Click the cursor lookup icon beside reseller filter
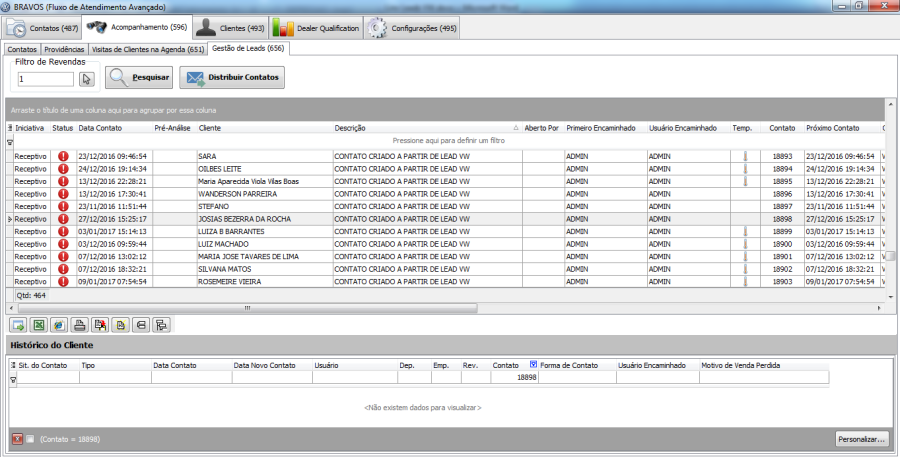 (87, 79)
